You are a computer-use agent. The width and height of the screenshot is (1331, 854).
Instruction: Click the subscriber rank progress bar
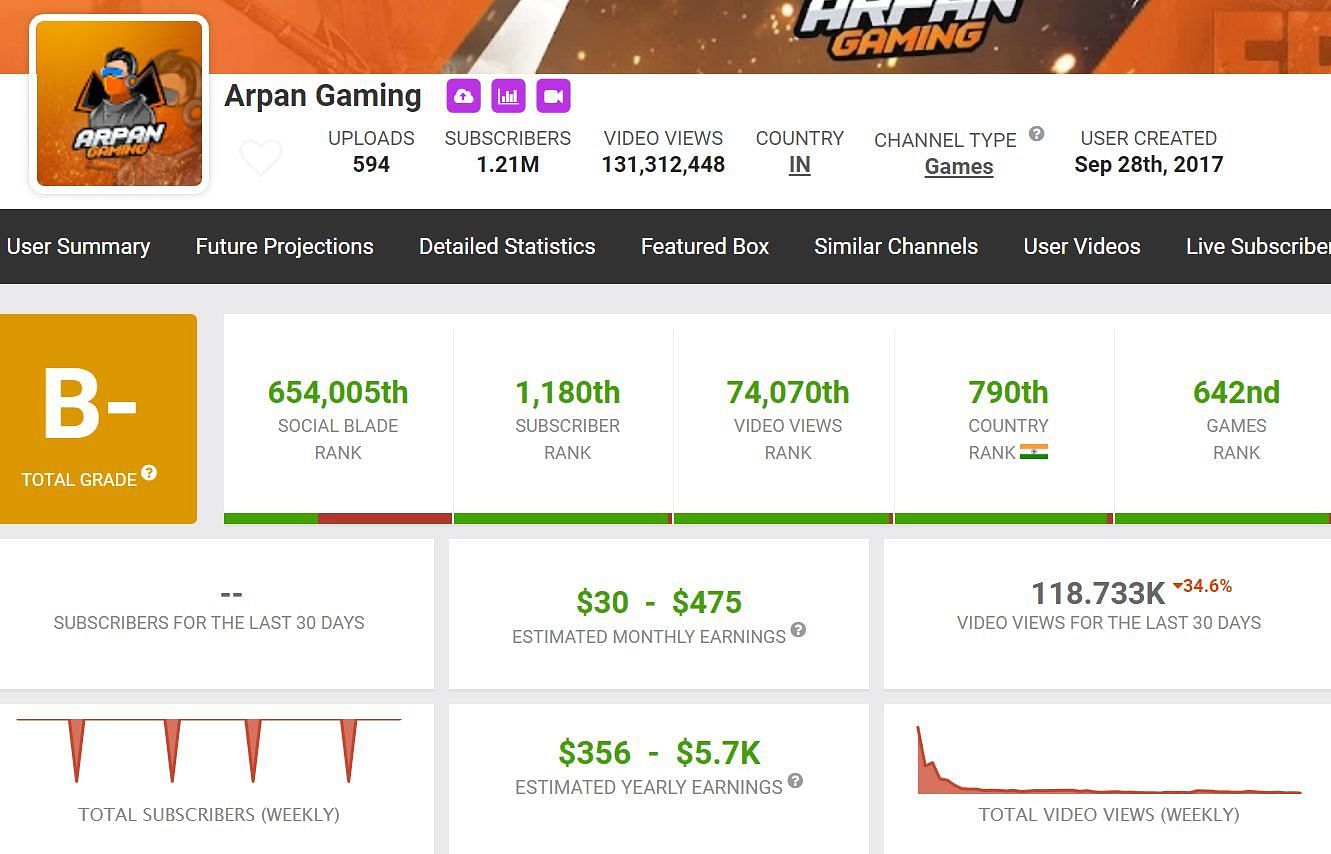[x=563, y=519]
